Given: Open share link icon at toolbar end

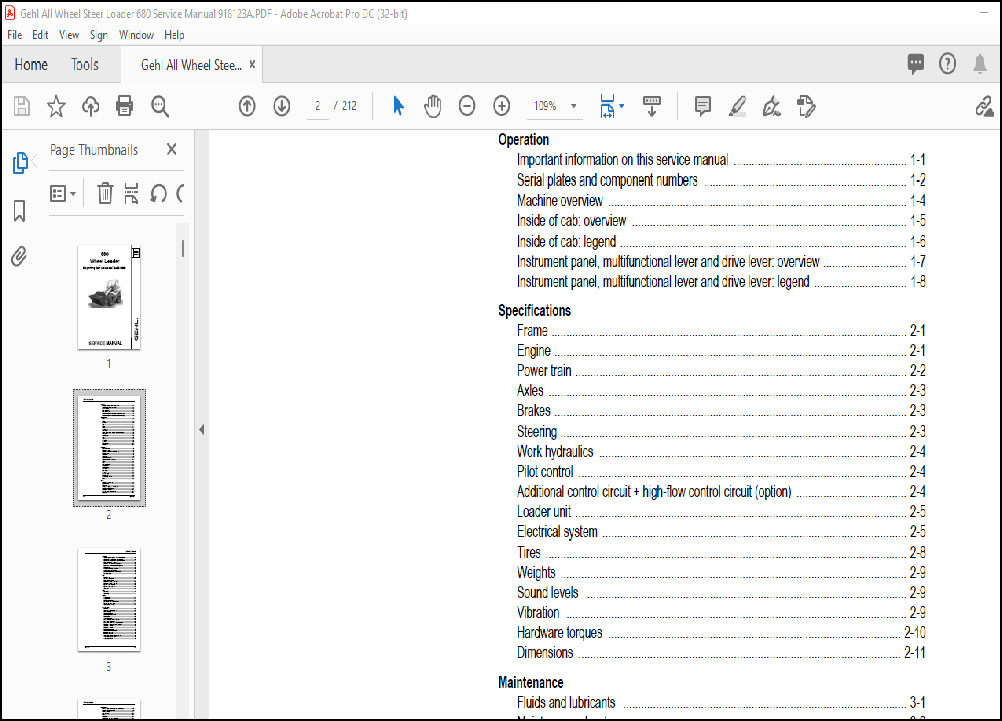Looking at the screenshot, I should [x=985, y=106].
